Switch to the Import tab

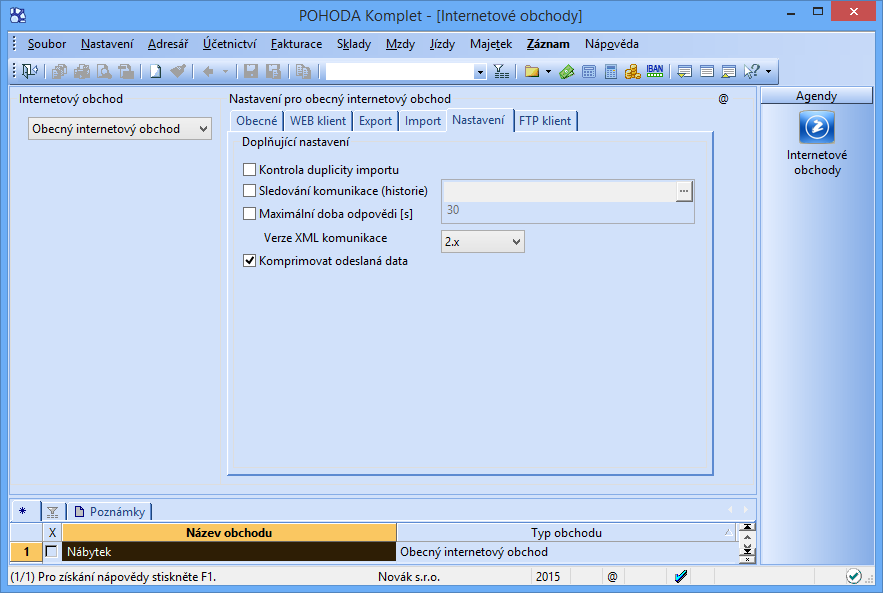(x=422, y=121)
